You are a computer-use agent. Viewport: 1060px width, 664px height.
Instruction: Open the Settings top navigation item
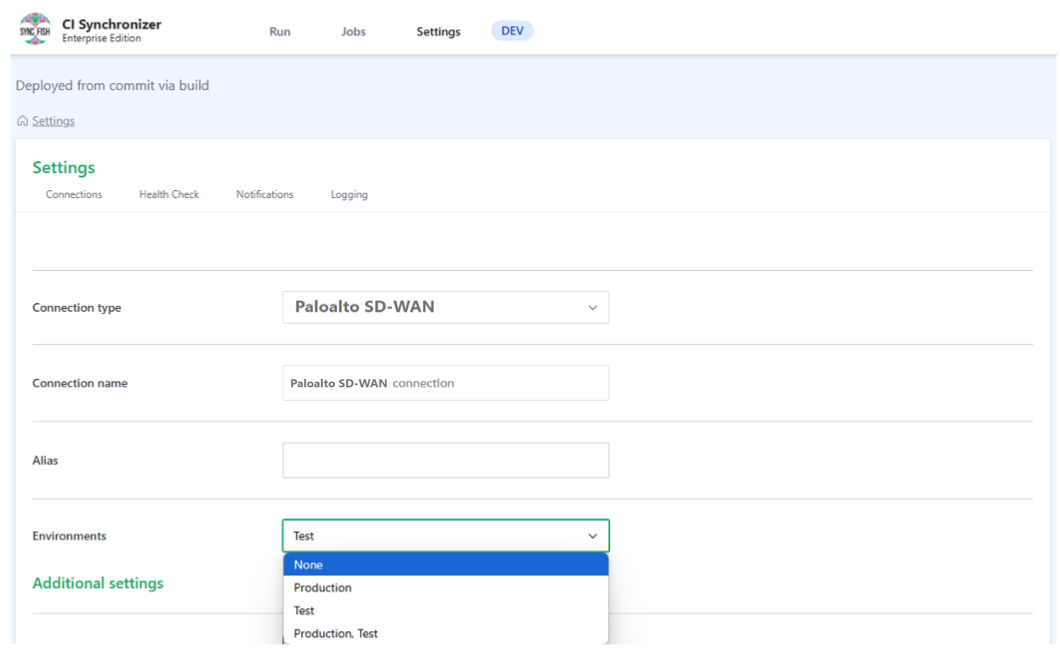[x=438, y=31]
